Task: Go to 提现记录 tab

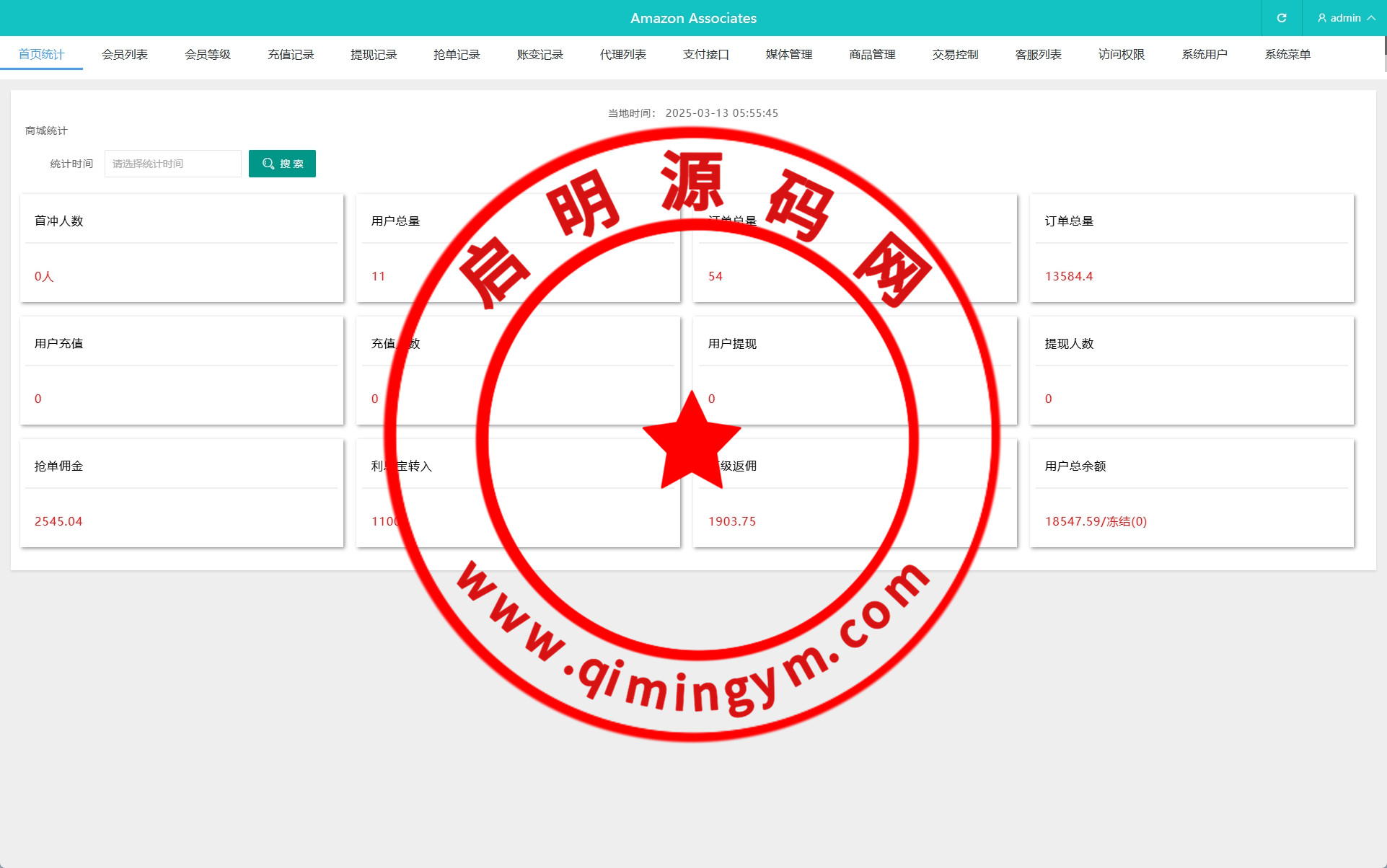Action: pos(374,55)
